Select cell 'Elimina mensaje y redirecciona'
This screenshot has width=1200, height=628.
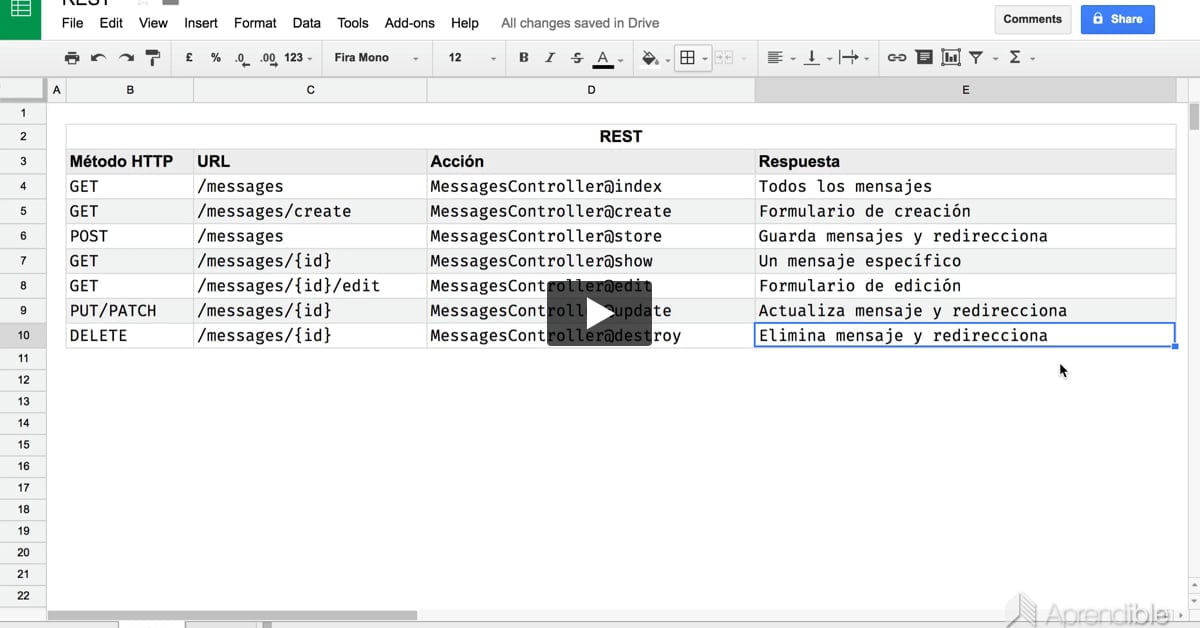966,336
